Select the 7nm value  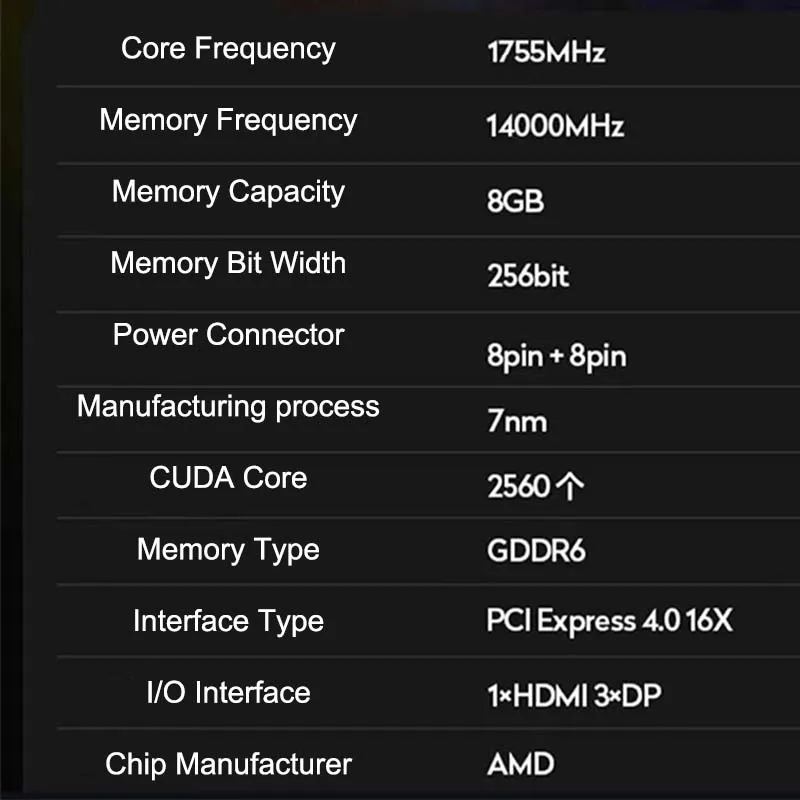point(517,421)
